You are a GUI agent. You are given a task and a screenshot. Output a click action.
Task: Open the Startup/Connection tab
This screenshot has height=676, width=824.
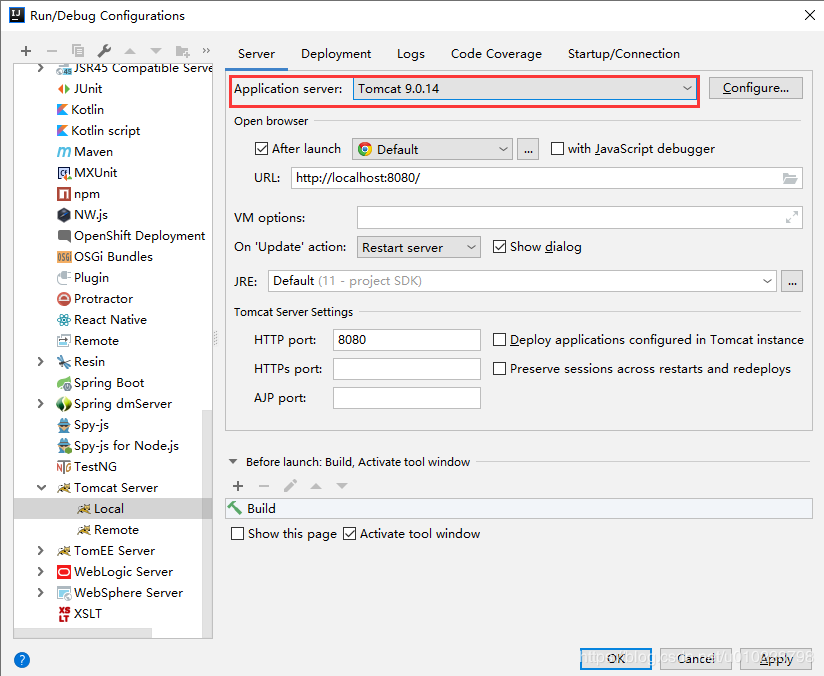coord(623,54)
